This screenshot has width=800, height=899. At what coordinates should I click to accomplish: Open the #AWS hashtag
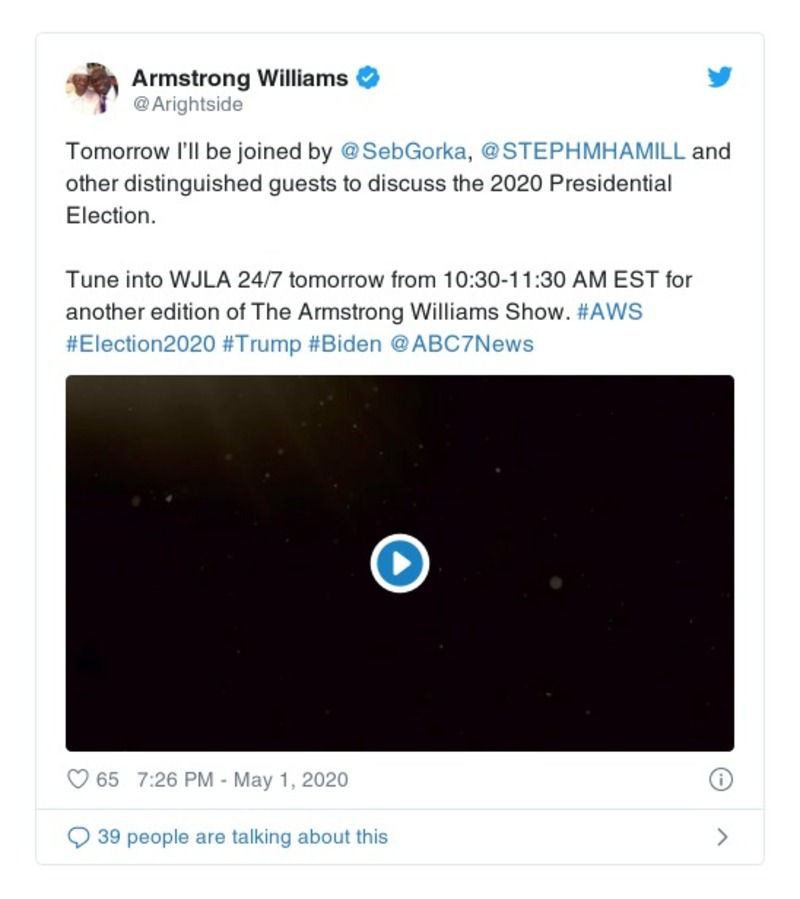610,312
